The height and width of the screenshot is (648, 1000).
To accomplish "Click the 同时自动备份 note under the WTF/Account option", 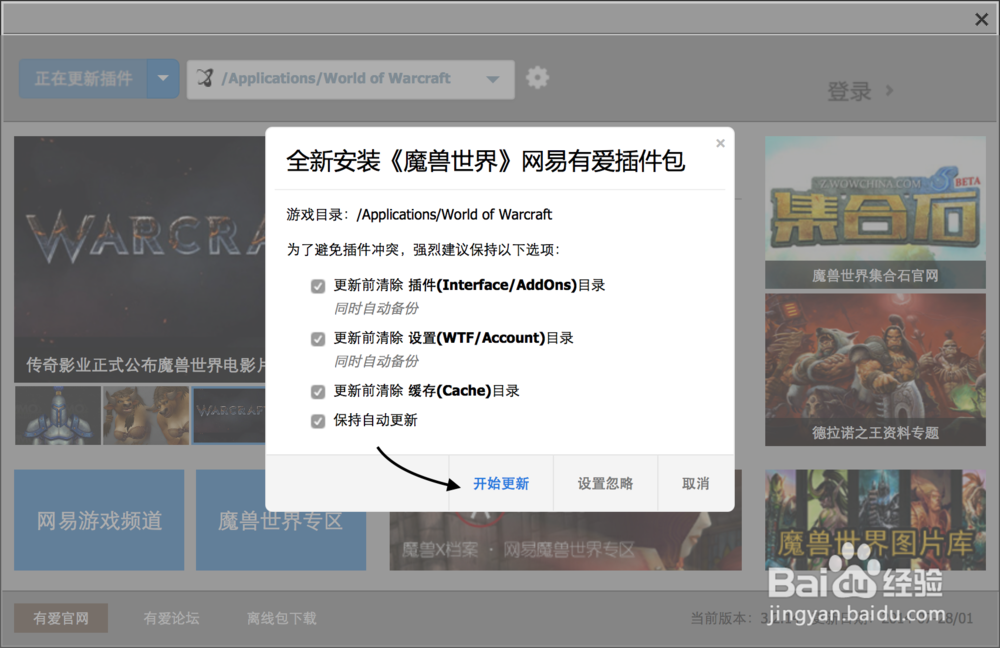I will 376,362.
